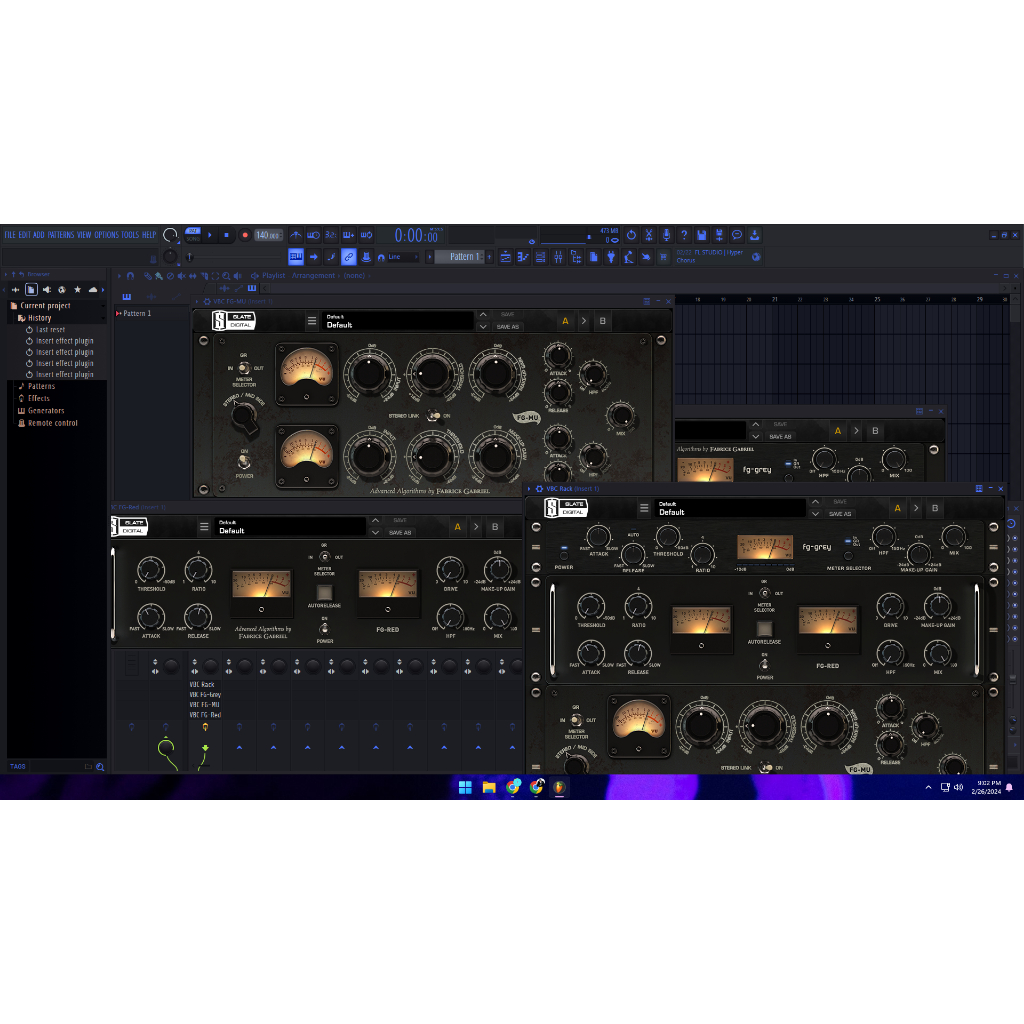1024x1024 pixels.
Task: Open the PATTERNS menu
Action: (x=61, y=235)
